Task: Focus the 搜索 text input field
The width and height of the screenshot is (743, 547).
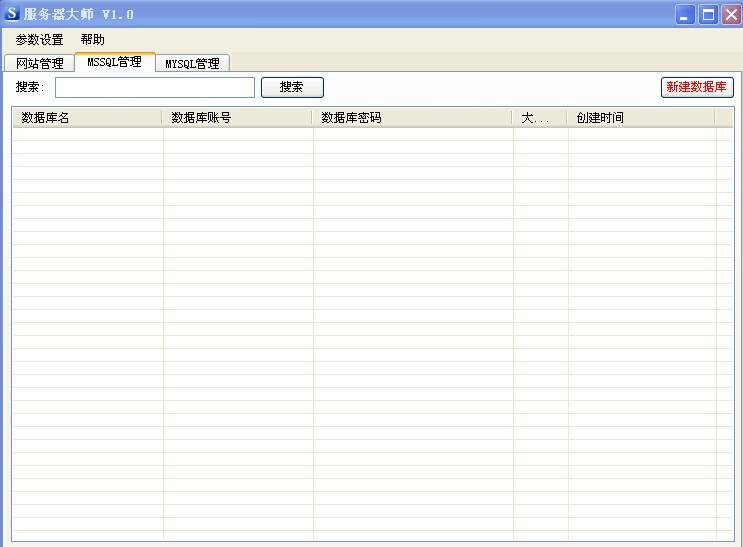Action: pos(154,88)
